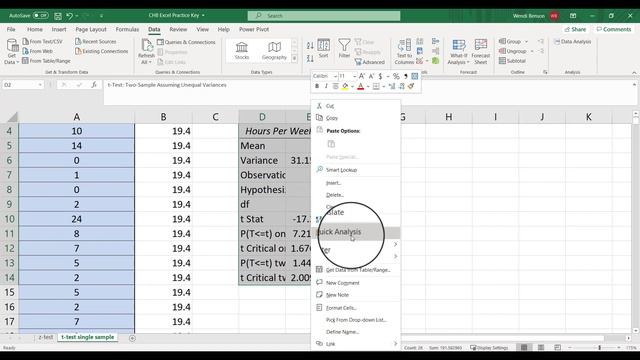The height and width of the screenshot is (360, 640).
Task: Click the insert function fx icon
Action: (x=94, y=85)
